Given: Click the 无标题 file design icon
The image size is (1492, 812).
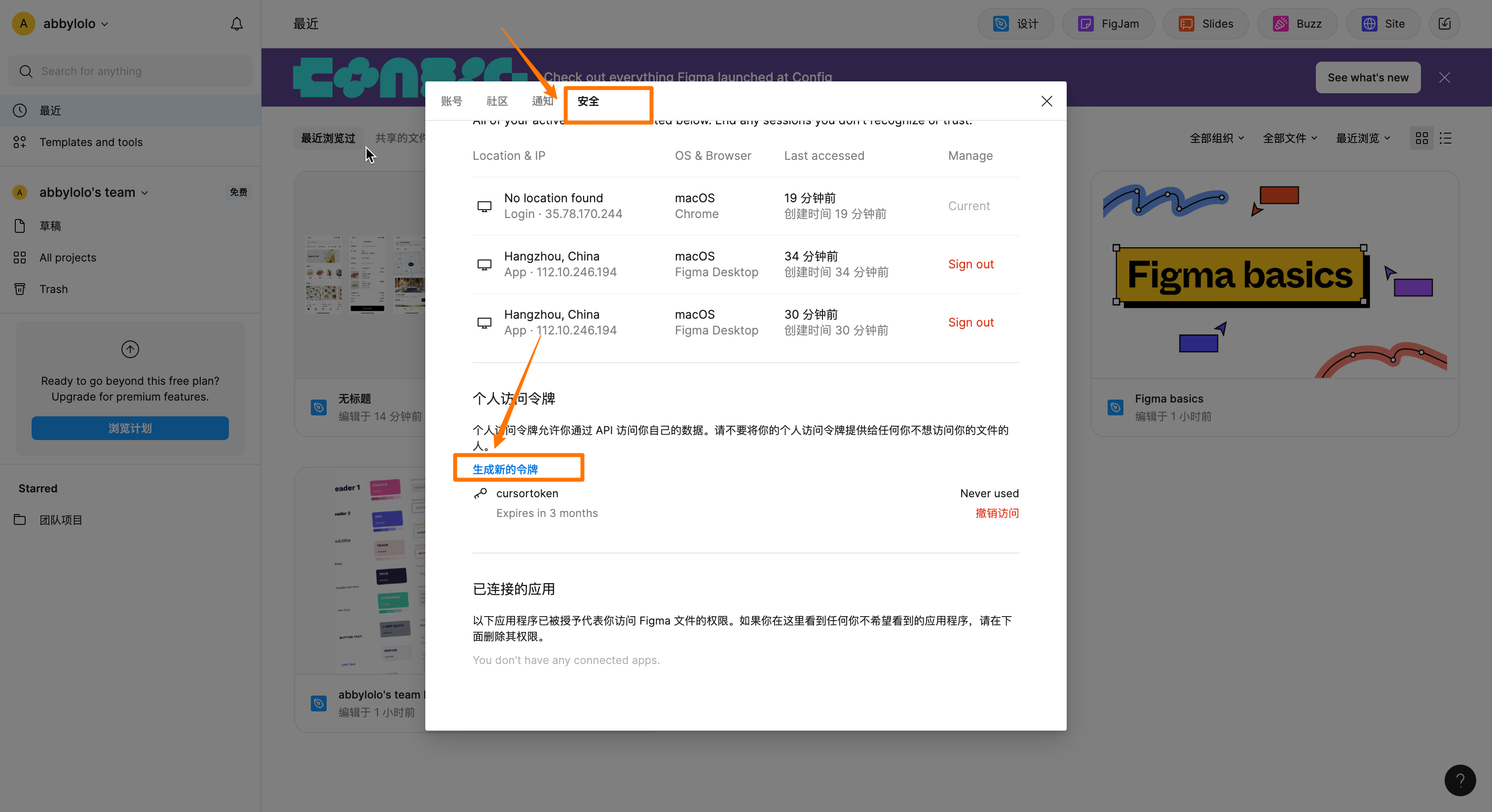Looking at the screenshot, I should pos(319,407).
